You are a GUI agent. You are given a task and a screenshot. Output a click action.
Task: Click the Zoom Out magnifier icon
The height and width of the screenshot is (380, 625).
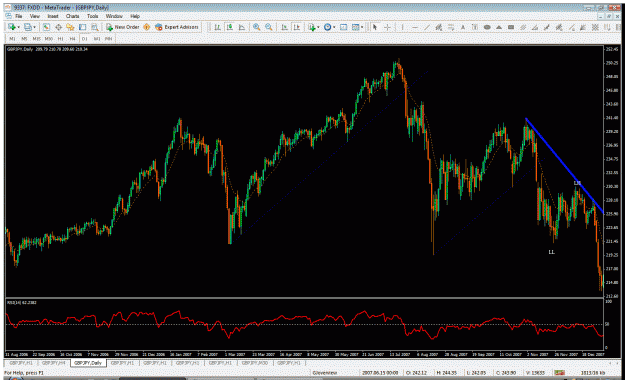click(269, 27)
